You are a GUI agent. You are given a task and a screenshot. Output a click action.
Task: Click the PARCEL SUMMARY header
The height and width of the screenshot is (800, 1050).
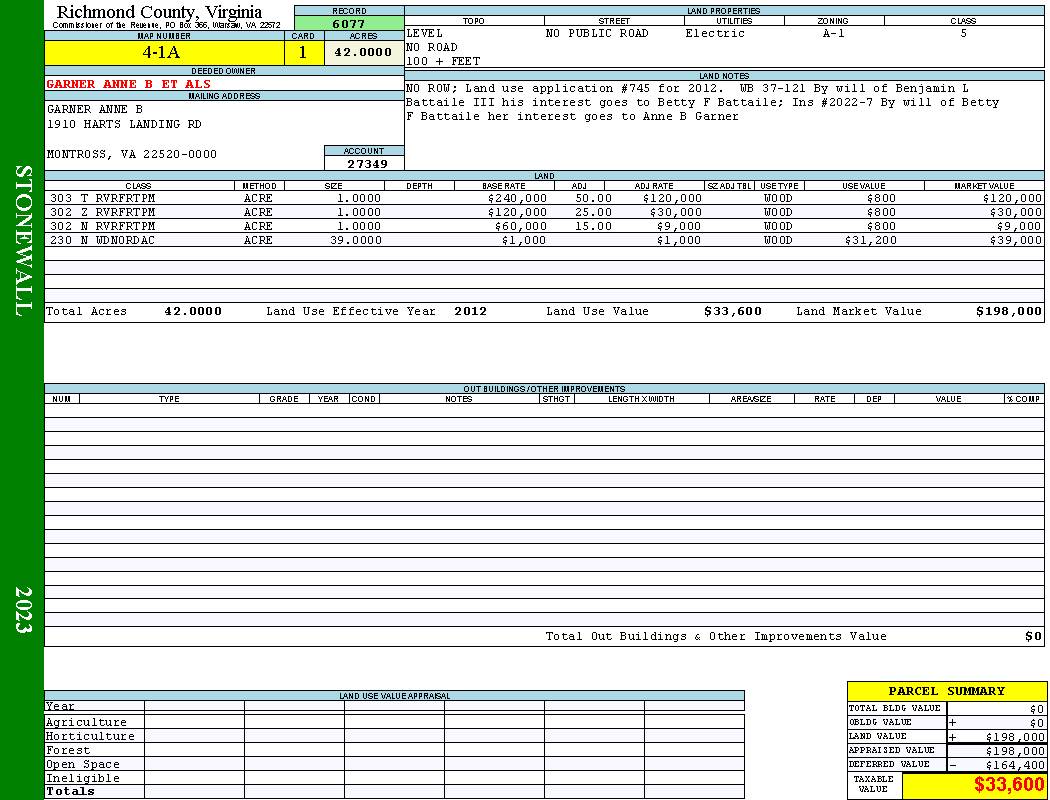(x=946, y=691)
